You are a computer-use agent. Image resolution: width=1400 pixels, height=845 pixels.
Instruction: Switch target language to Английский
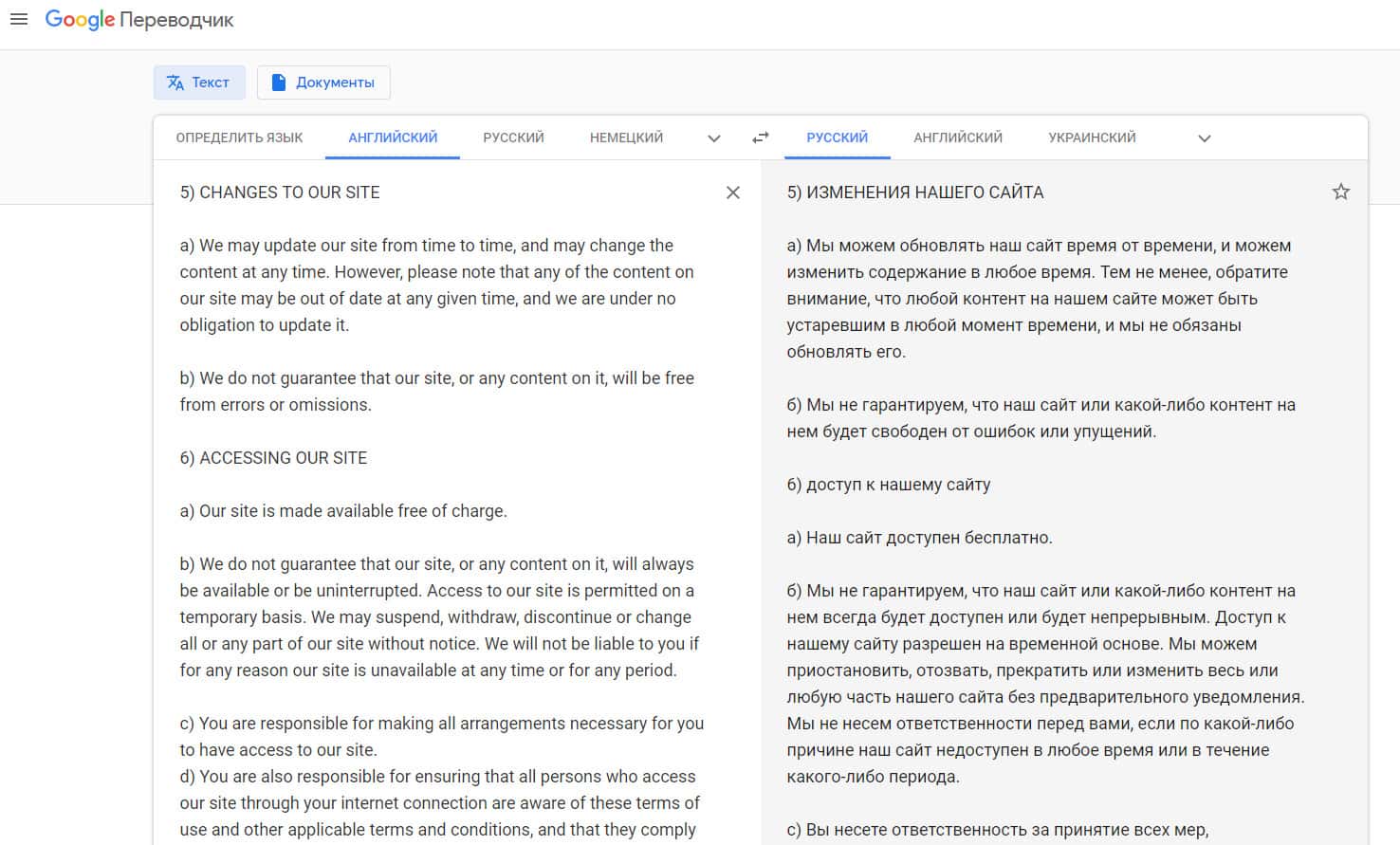point(957,138)
